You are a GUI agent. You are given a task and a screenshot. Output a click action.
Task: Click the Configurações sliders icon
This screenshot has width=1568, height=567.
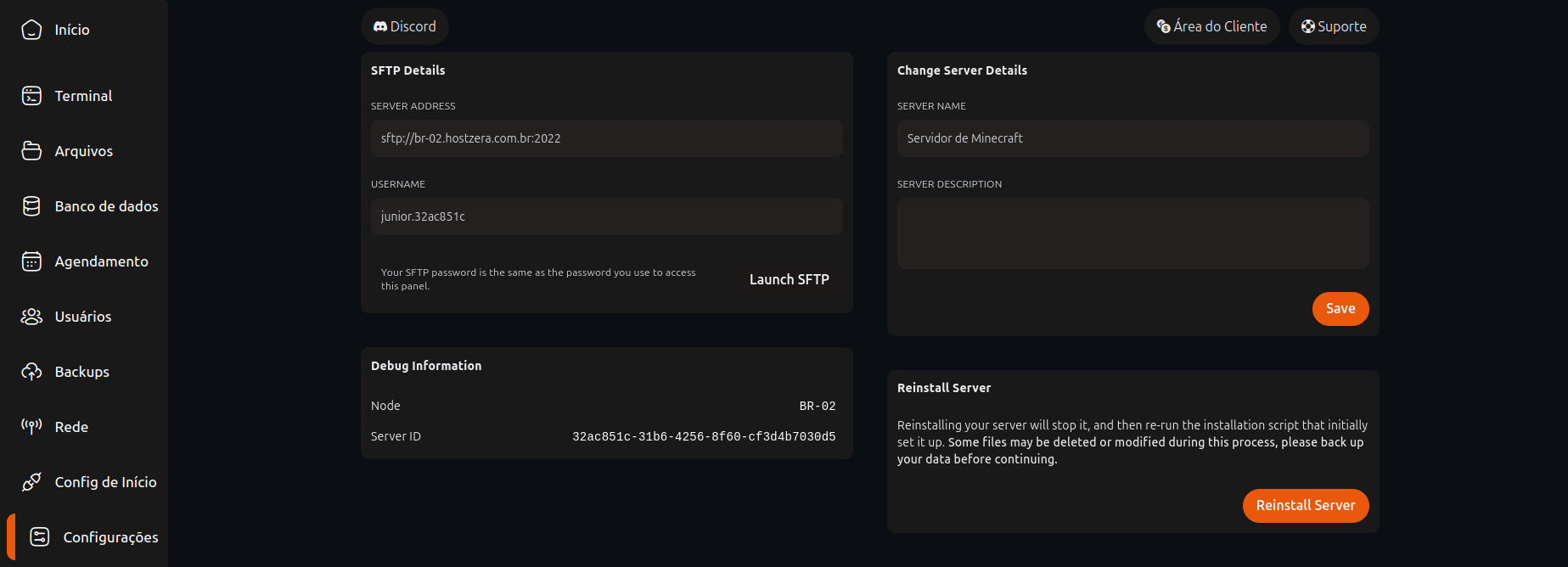(x=40, y=537)
